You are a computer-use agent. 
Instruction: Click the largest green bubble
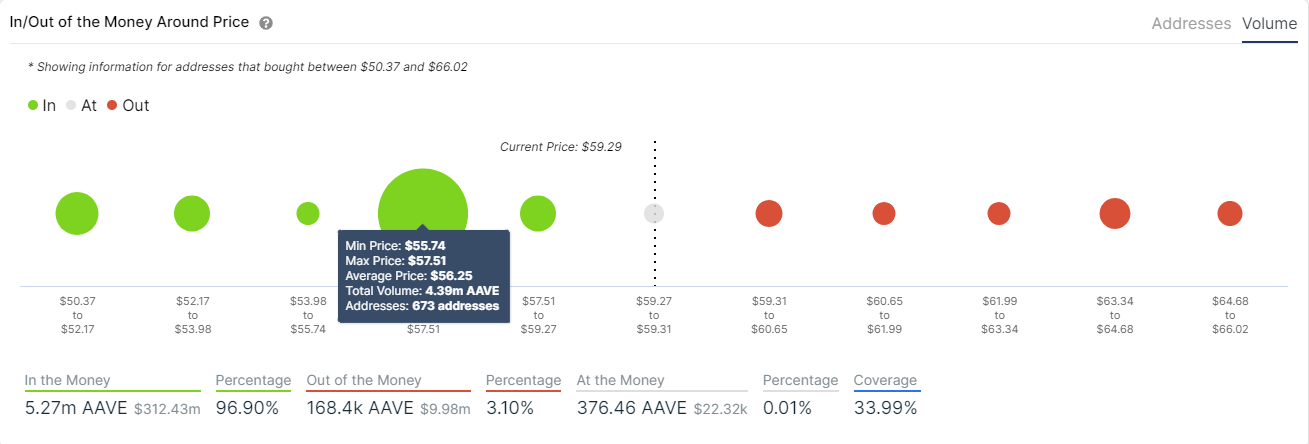(423, 198)
